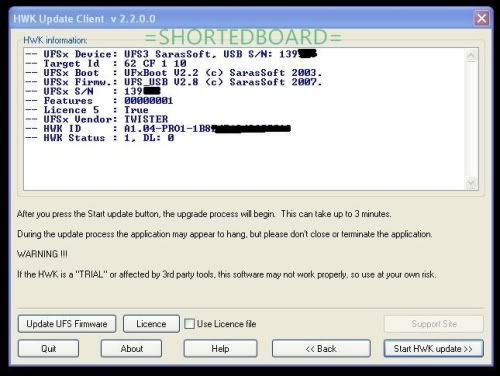The image size is (500, 376).
Task: Select the Target Id line
Action: tap(106, 63)
